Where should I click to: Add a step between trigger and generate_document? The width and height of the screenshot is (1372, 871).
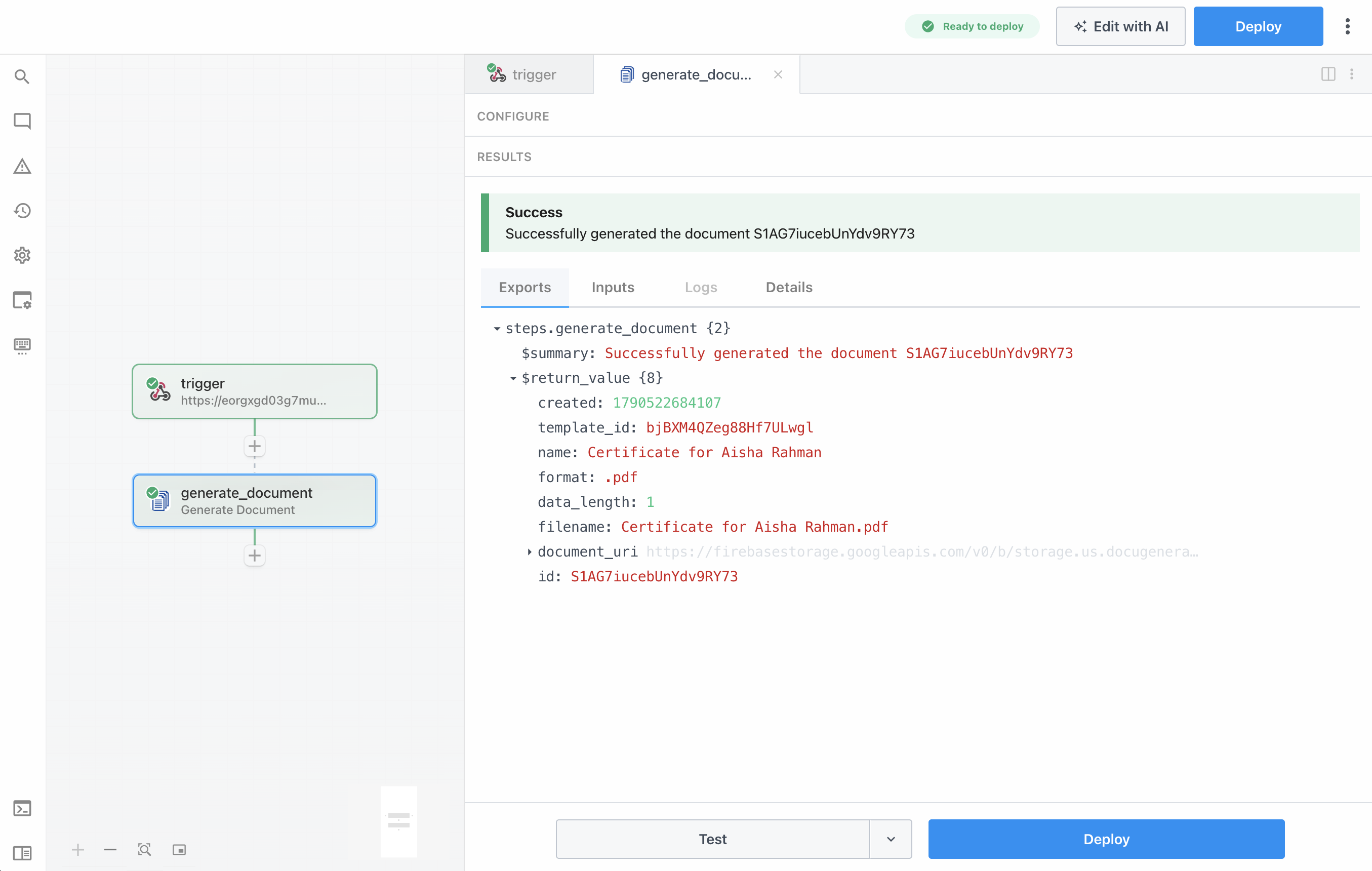[255, 446]
